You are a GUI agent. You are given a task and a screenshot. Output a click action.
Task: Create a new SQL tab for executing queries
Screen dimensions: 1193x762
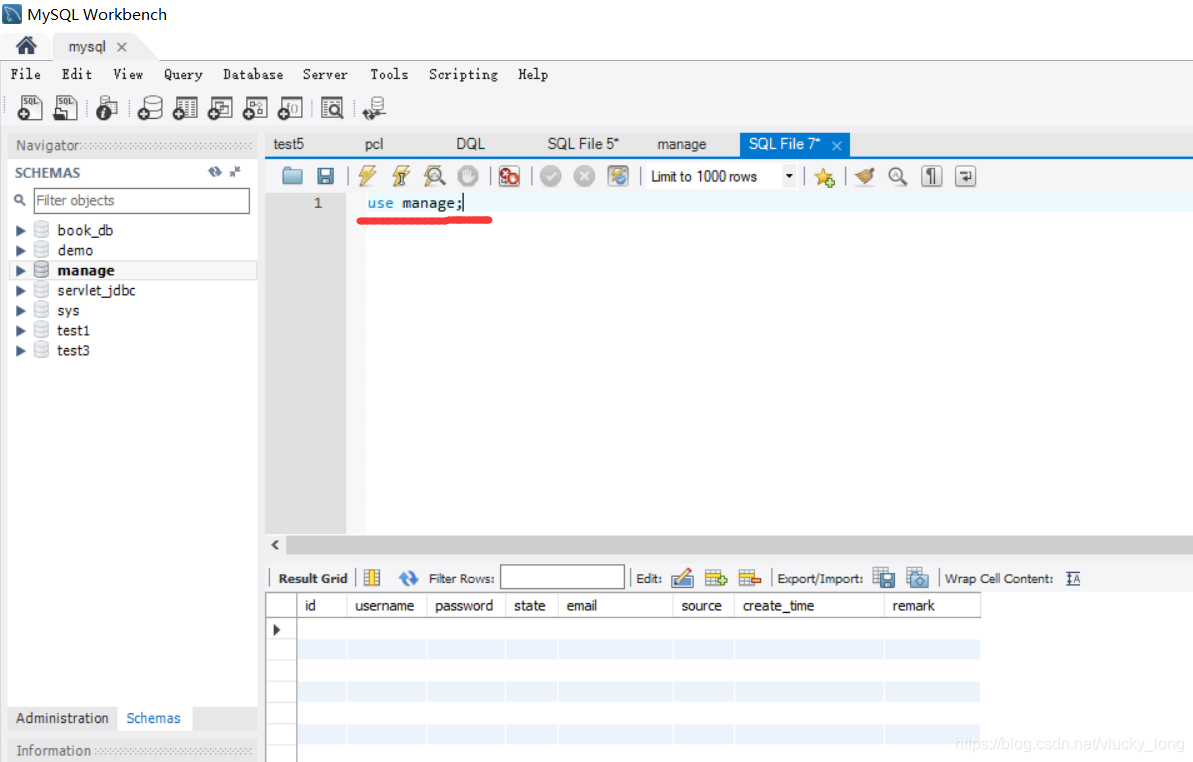pyautogui.click(x=29, y=107)
